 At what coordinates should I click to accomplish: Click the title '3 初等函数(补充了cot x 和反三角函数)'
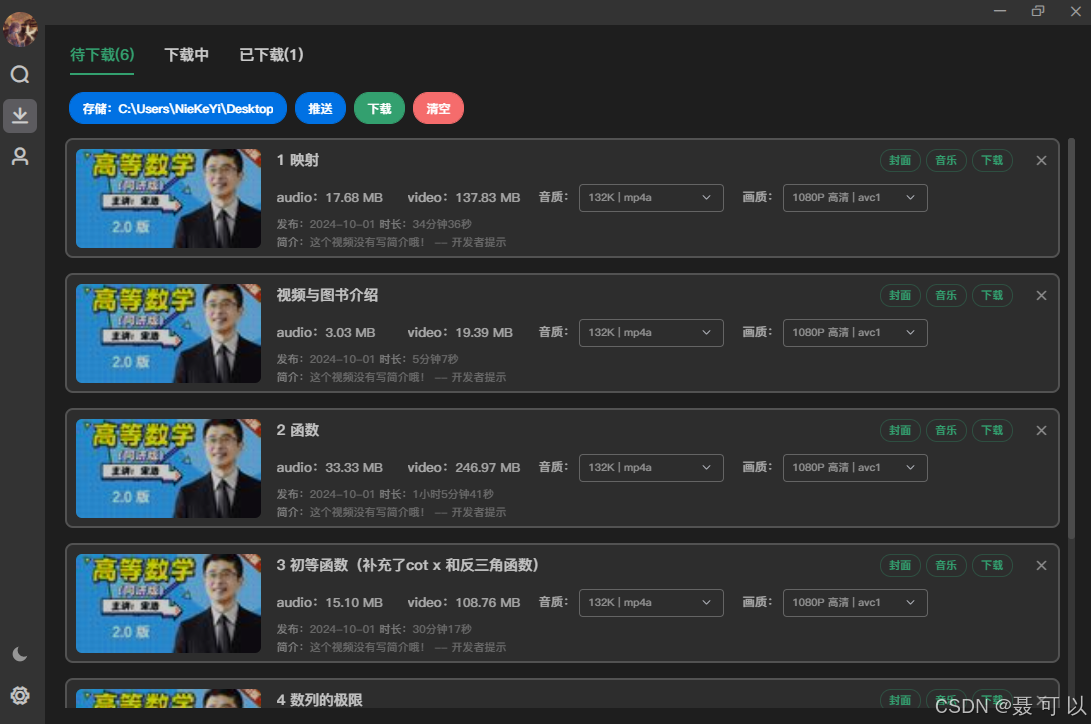coord(408,565)
